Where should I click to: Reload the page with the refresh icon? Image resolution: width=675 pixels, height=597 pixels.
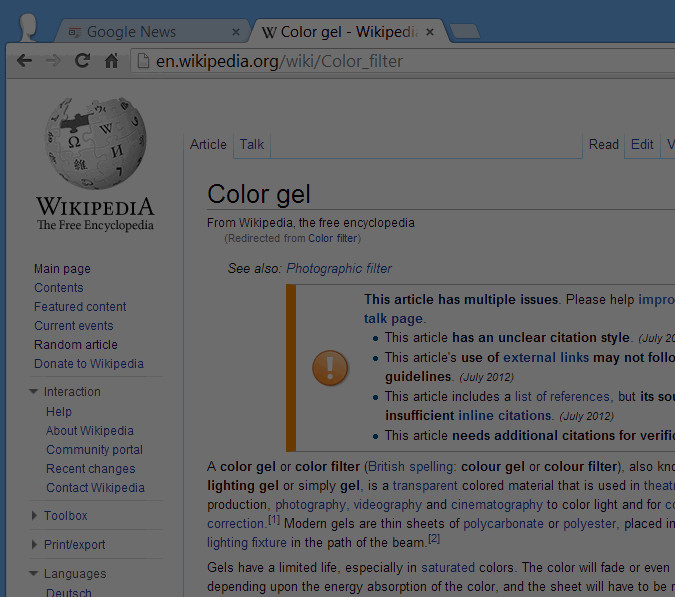[82, 61]
